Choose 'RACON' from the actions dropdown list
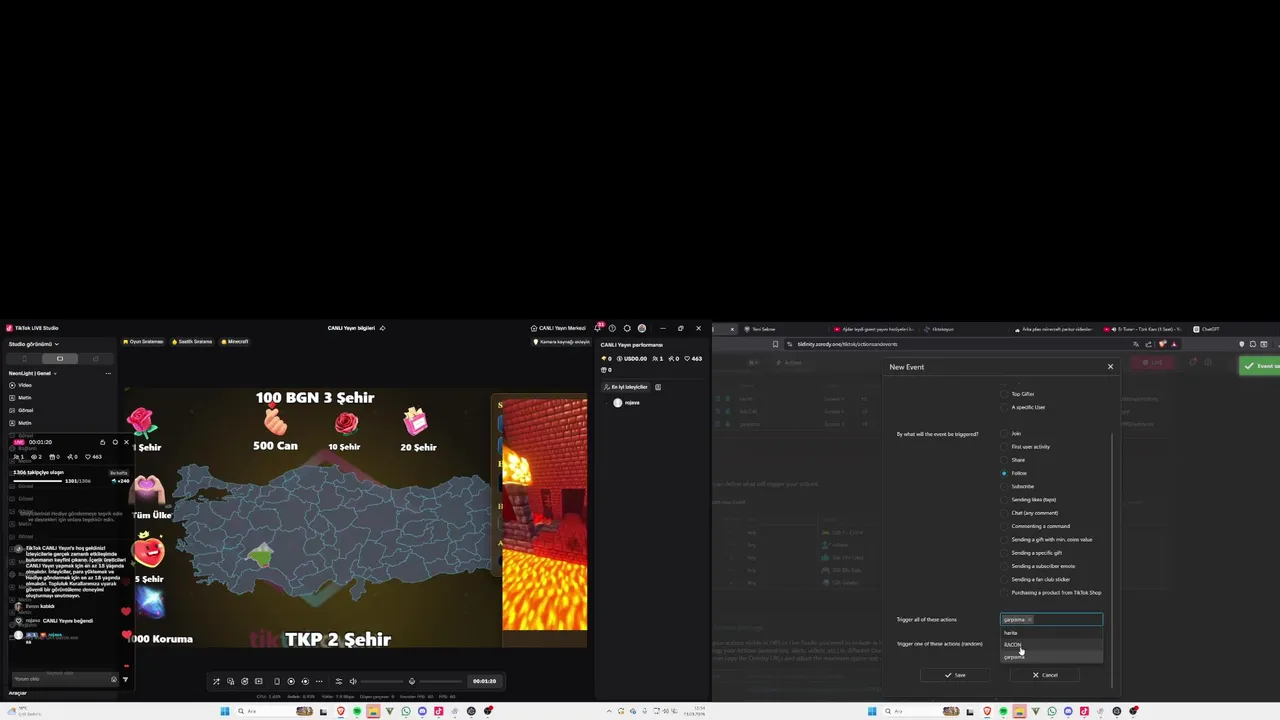 coord(1051,645)
